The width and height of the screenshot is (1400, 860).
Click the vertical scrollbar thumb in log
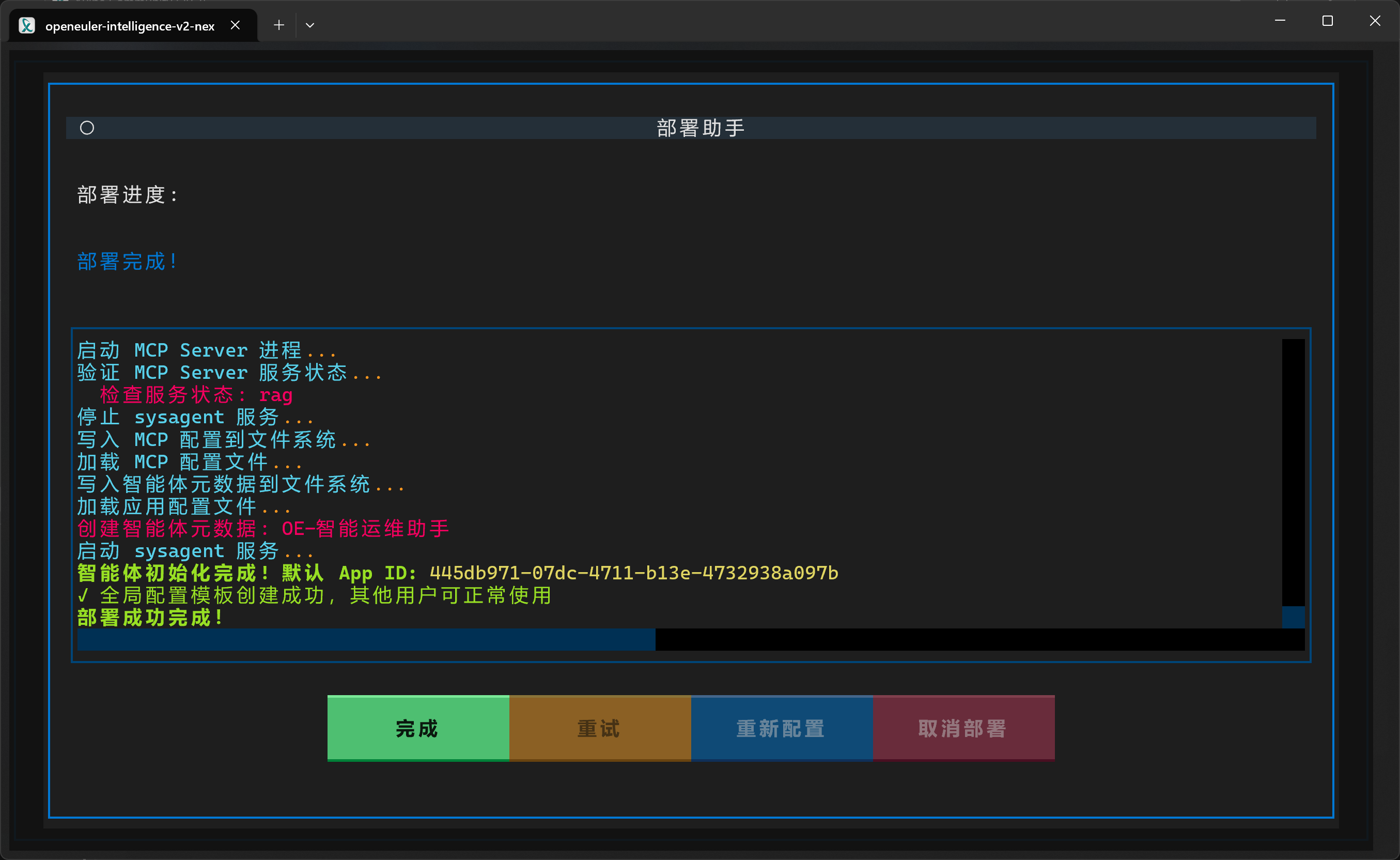[1293, 617]
